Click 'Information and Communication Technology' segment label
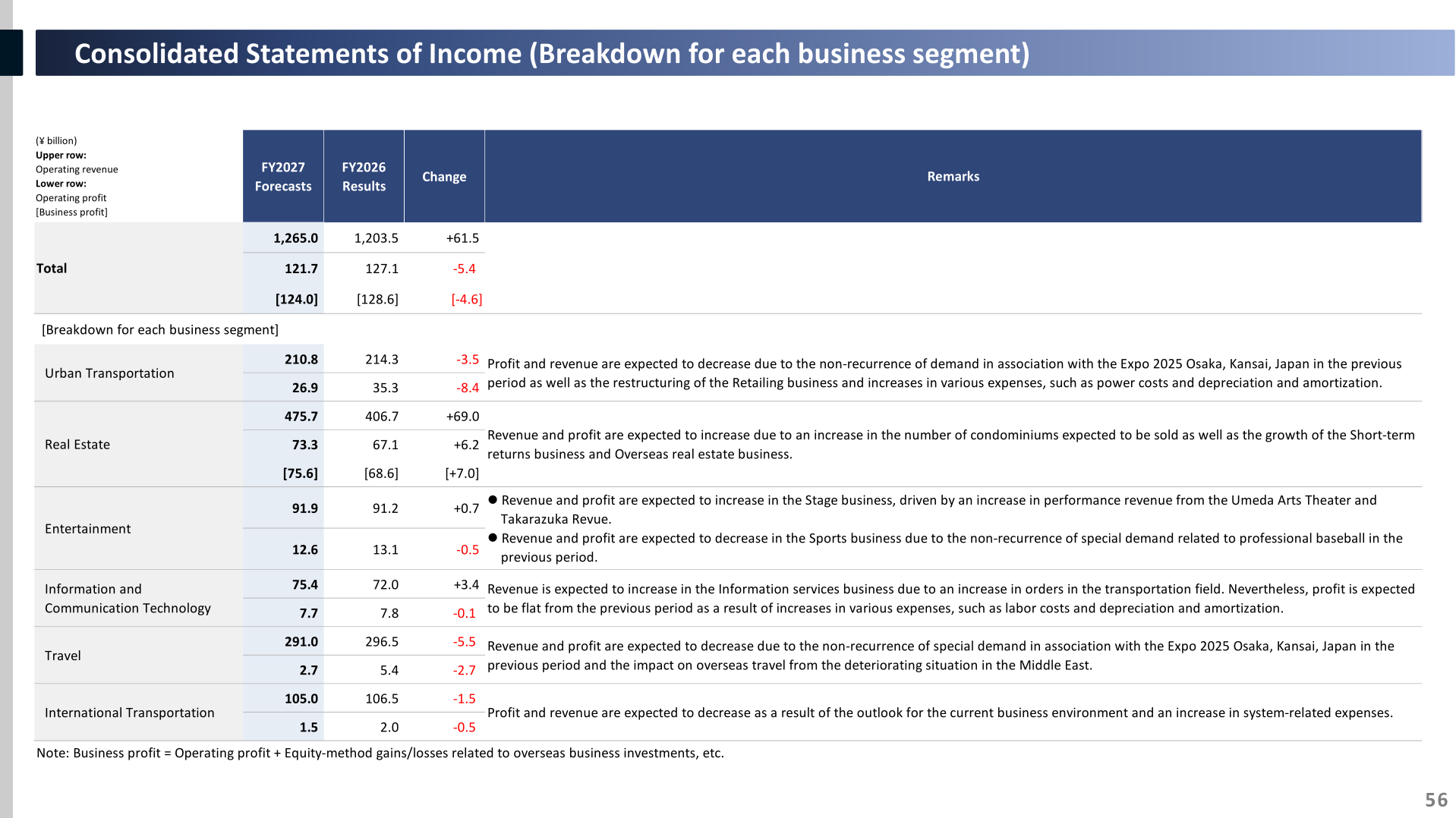This screenshot has height=818, width=1456. tap(128, 599)
